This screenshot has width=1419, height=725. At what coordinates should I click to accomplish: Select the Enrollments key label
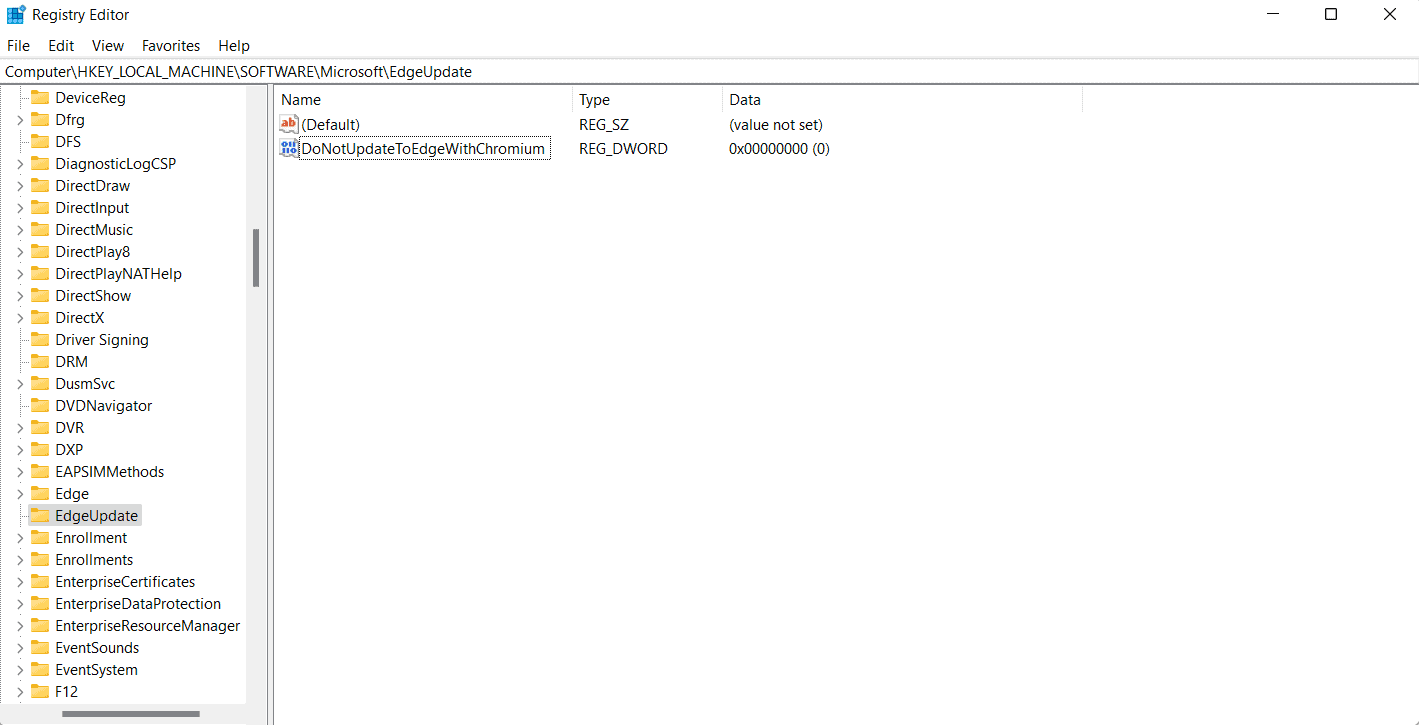tap(94, 560)
